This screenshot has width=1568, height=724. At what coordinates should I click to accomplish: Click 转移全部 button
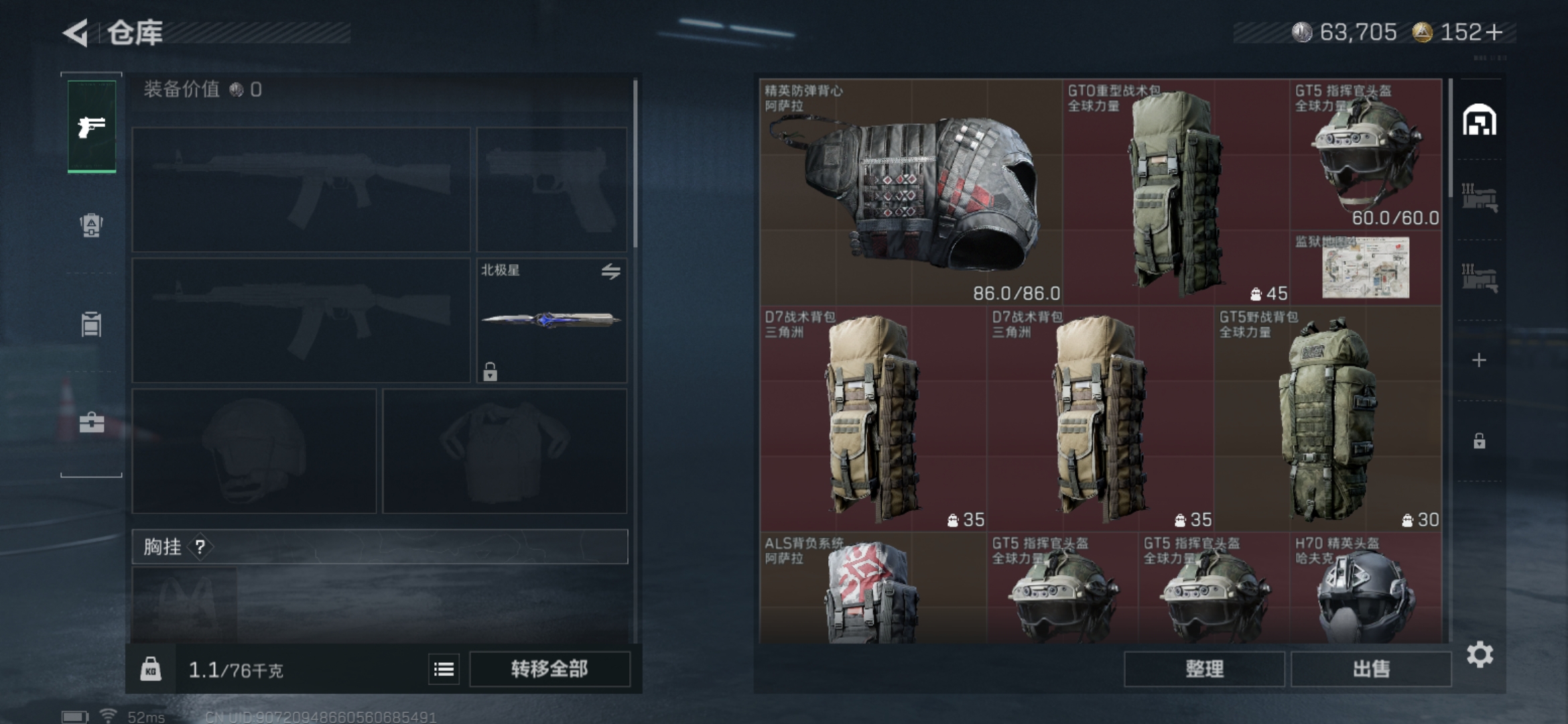pyautogui.click(x=549, y=669)
